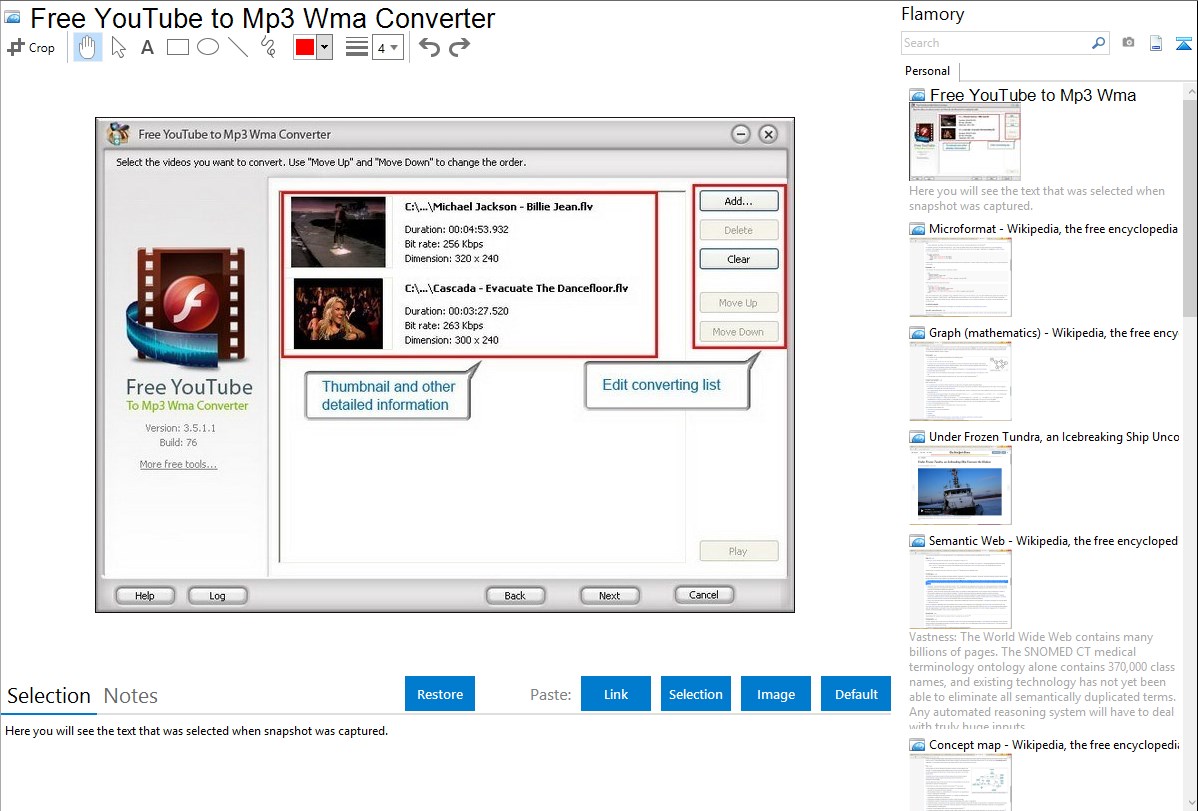Viewport: 1198px width, 811px height.
Task: Click the Flash film strip logo
Action: coord(188,306)
